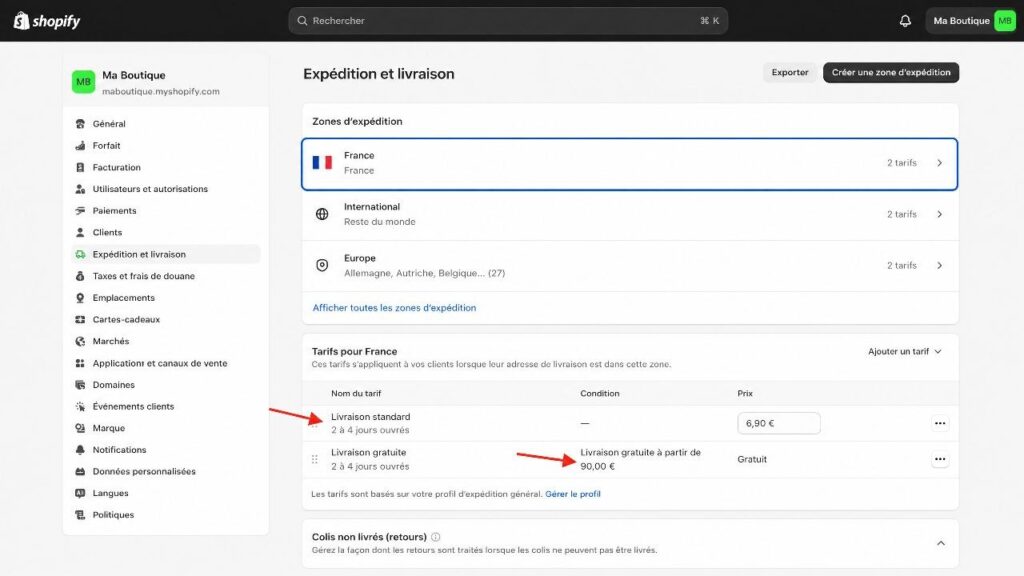Click the Tarifs pour France heading
The width and height of the screenshot is (1024, 576).
(354, 351)
